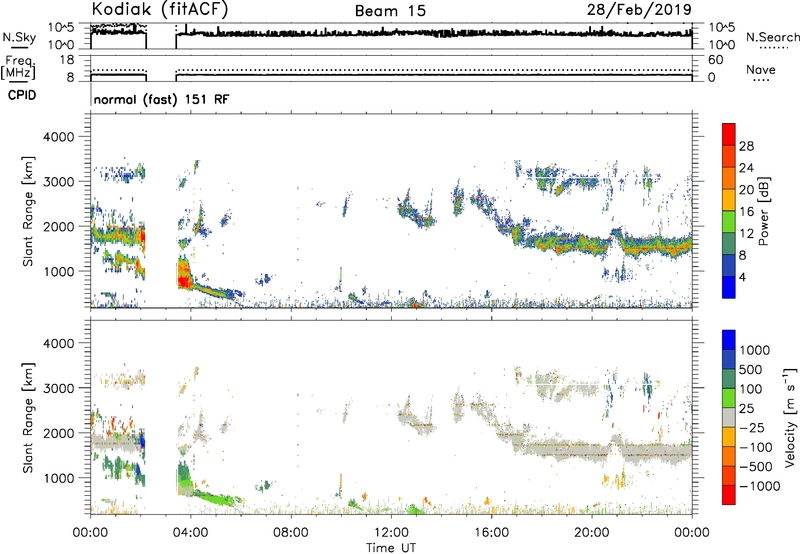The image size is (800, 554).
Task: Click the 'Beam 15' label
Action: pyautogui.click(x=390, y=11)
